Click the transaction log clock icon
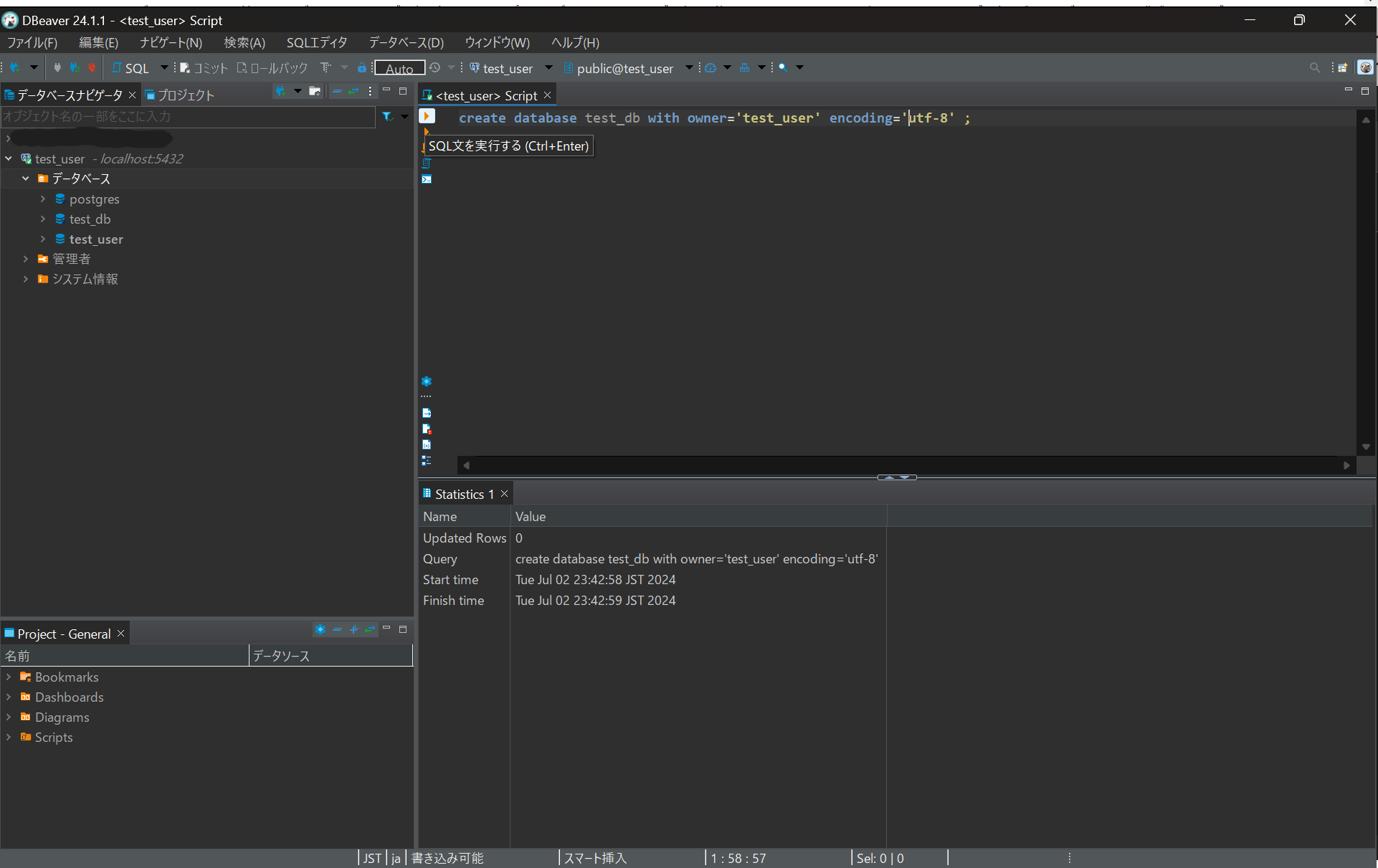The height and width of the screenshot is (868, 1378). tap(434, 68)
